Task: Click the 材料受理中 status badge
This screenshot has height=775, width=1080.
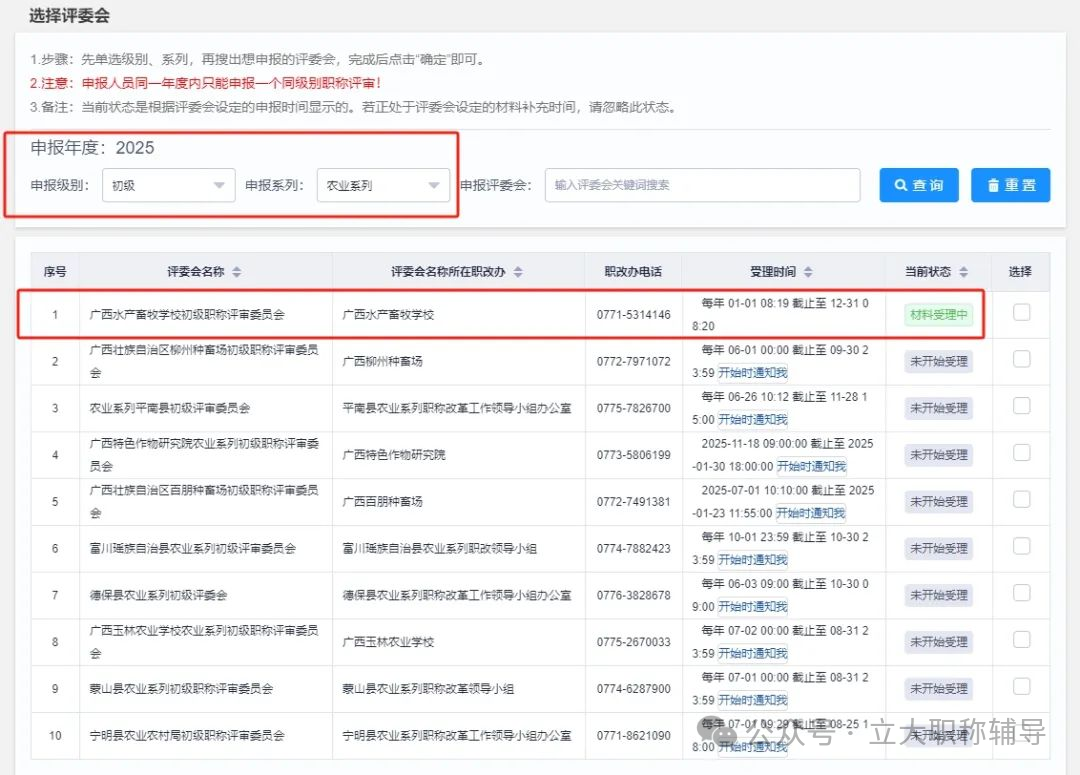Action: [937, 315]
